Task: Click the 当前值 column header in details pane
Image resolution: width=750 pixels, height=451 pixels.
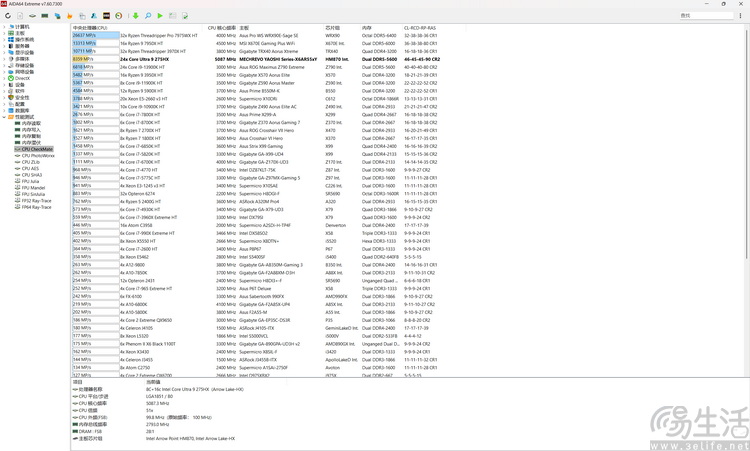Action: 153,382
